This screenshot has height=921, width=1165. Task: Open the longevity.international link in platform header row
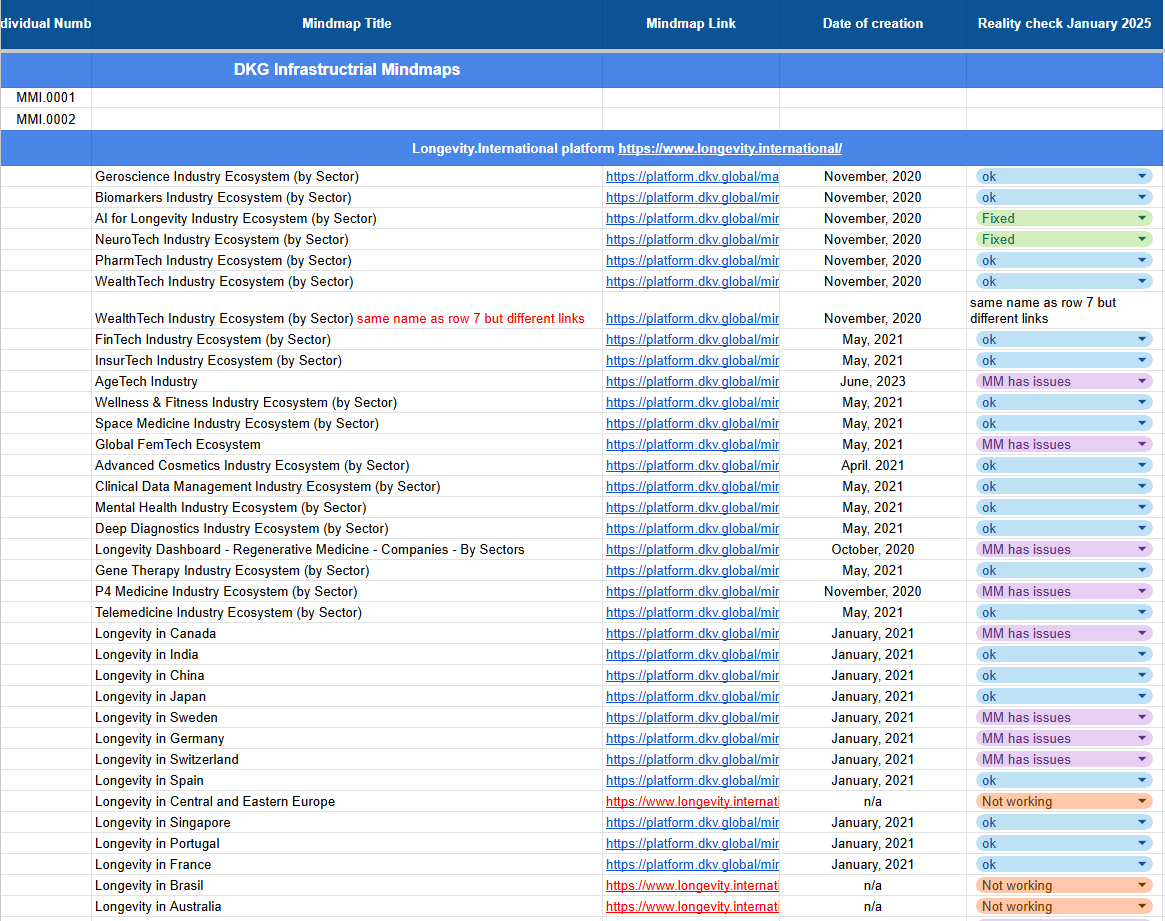[730, 149]
